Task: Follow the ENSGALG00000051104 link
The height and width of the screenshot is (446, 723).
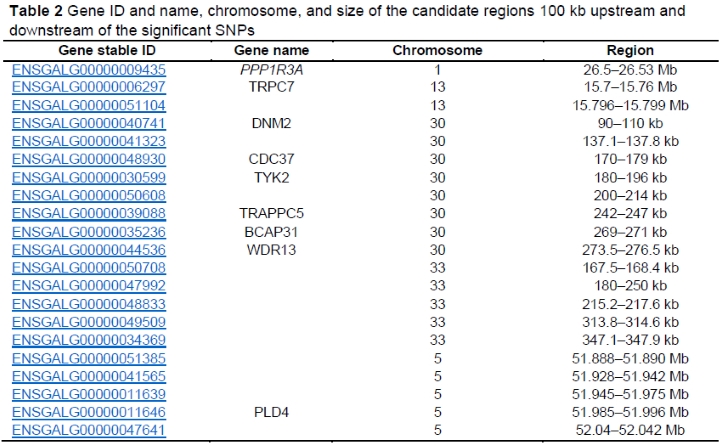Action: click(89, 105)
